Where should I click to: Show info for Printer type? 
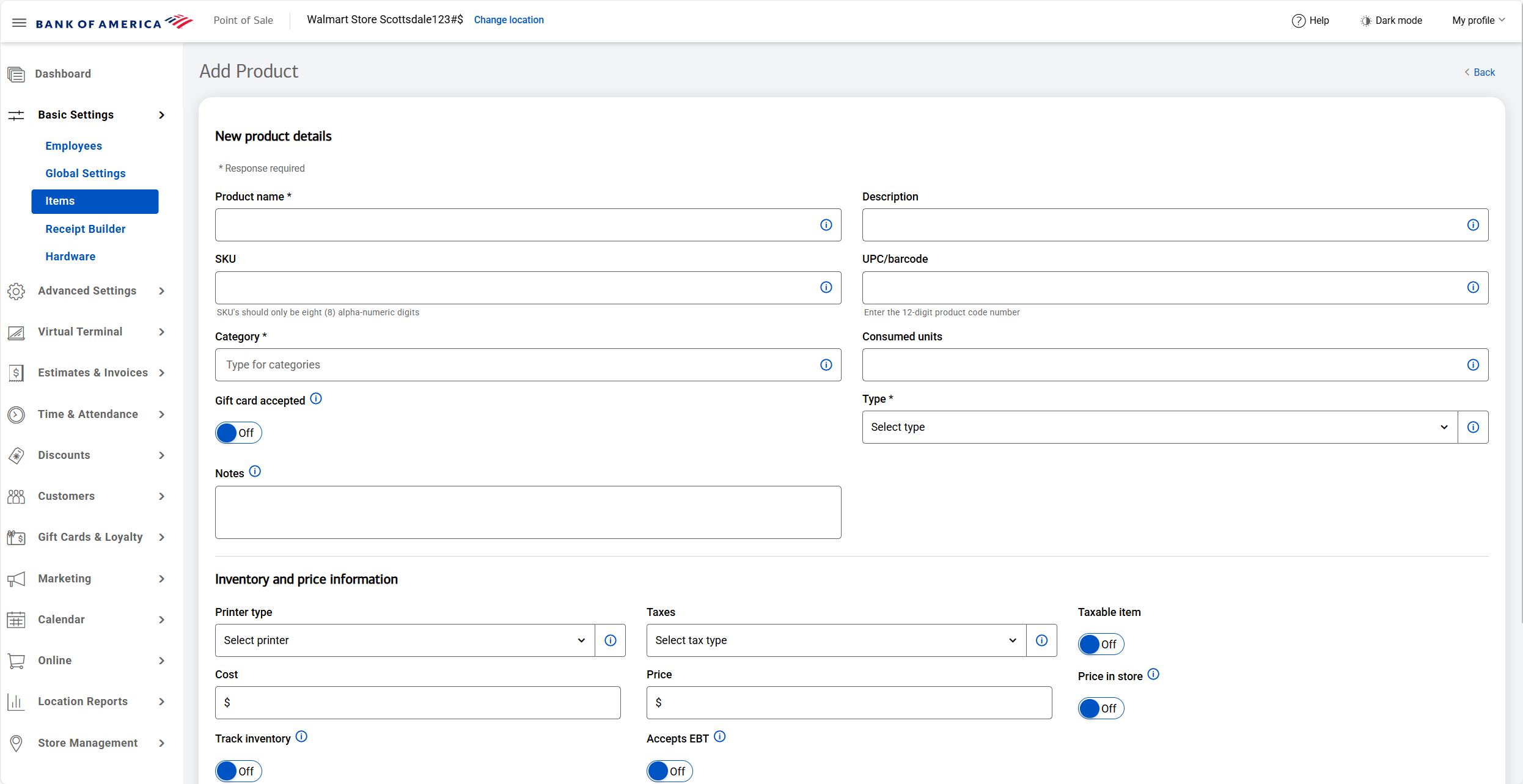point(611,640)
